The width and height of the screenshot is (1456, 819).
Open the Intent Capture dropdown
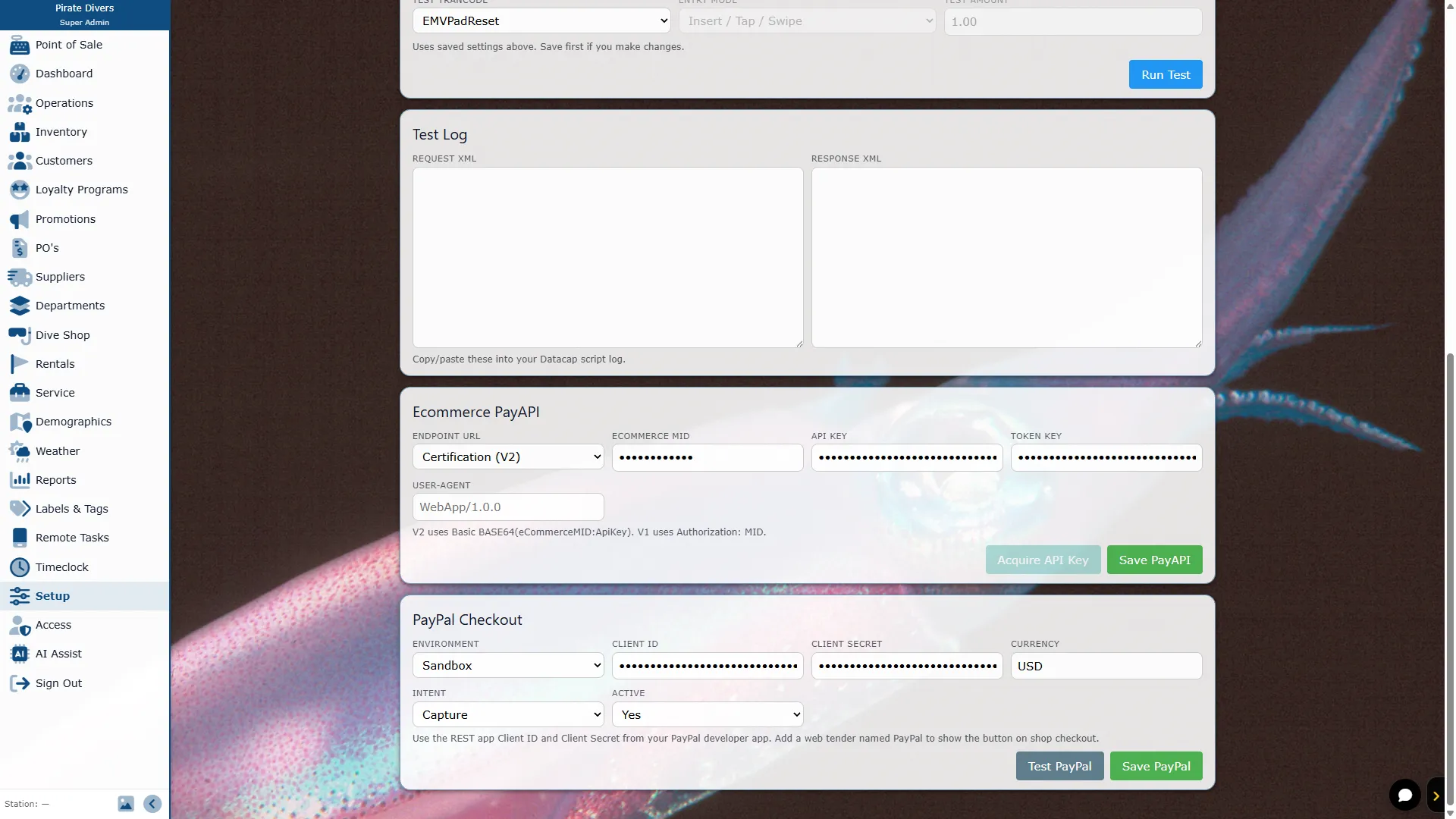coord(508,715)
